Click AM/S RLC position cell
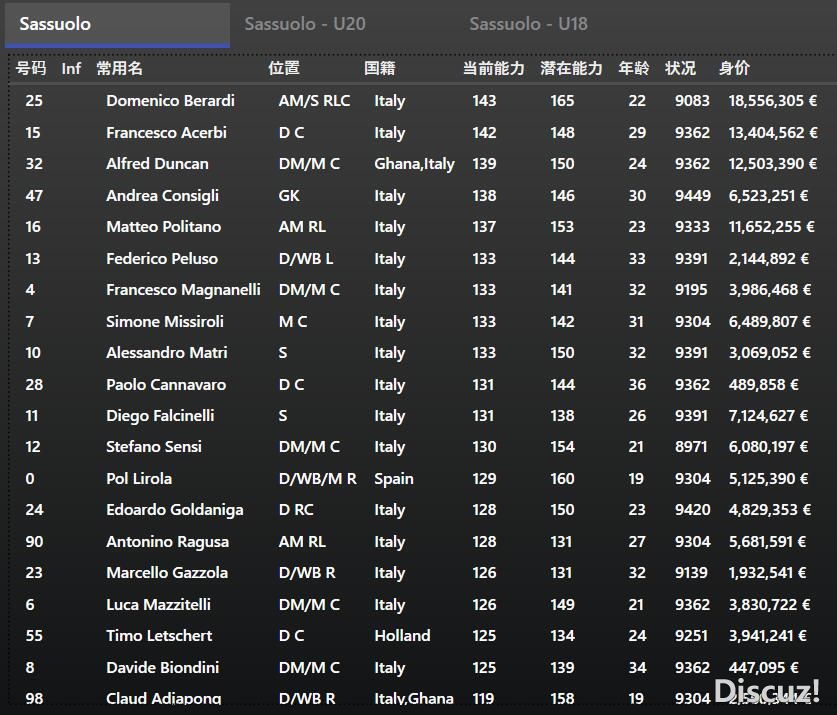Viewport: 837px width, 715px height. point(314,101)
